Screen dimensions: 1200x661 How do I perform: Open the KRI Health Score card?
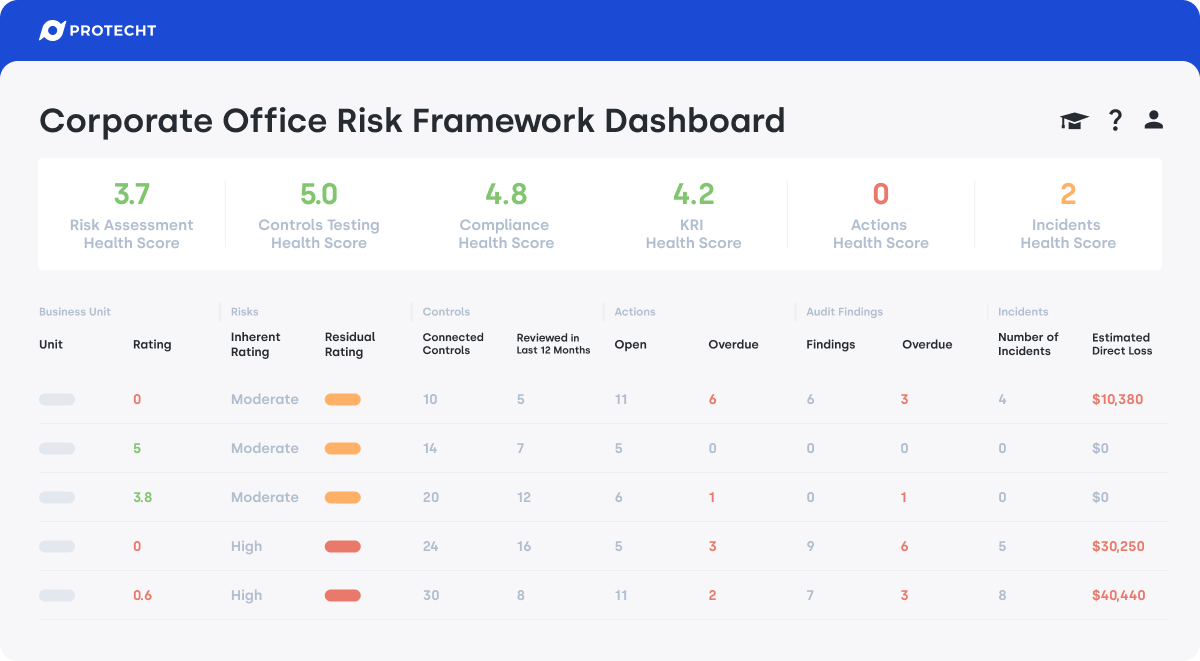click(693, 214)
